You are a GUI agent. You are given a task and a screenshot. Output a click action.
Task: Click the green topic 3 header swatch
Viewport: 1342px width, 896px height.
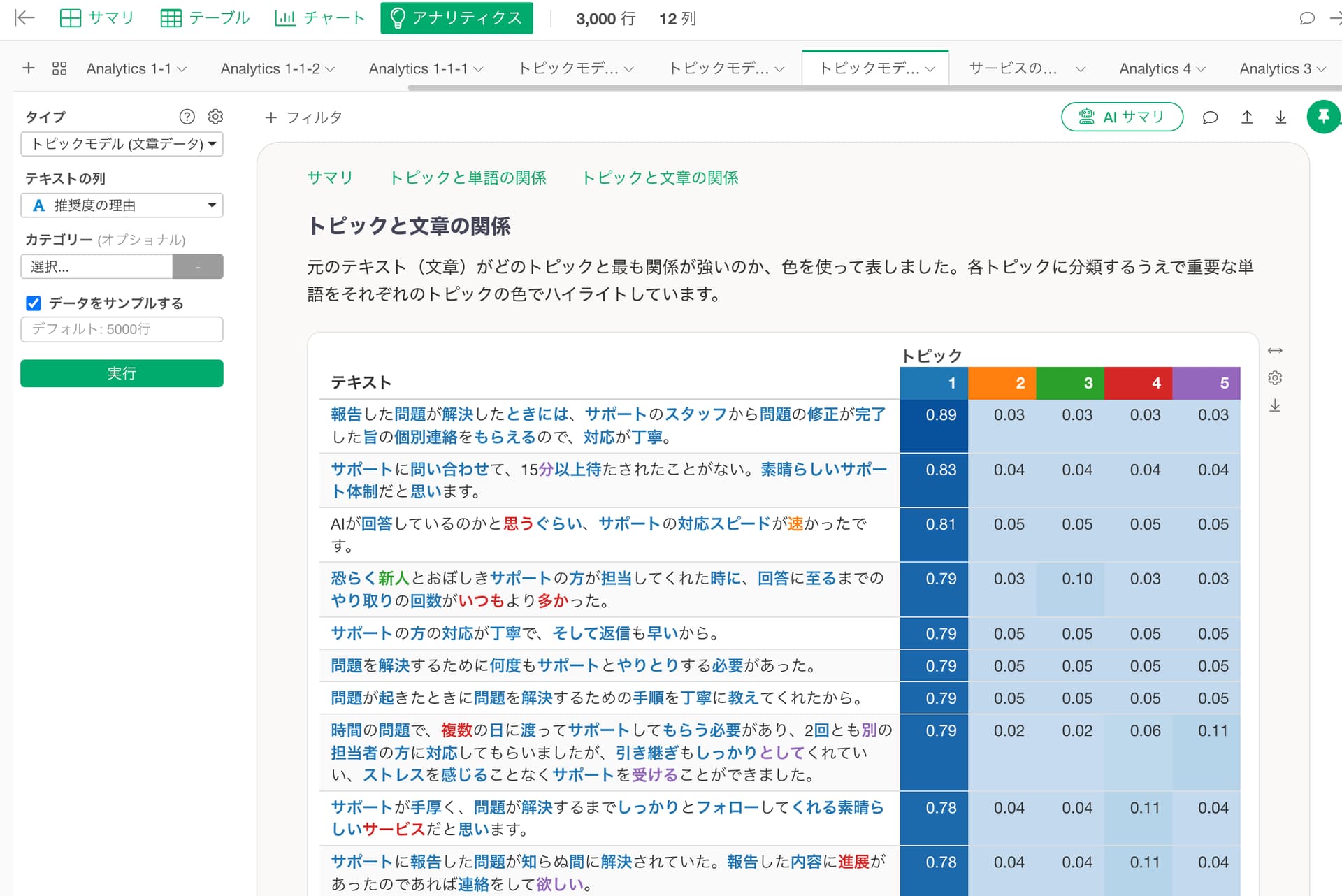pyautogui.click(x=1070, y=383)
